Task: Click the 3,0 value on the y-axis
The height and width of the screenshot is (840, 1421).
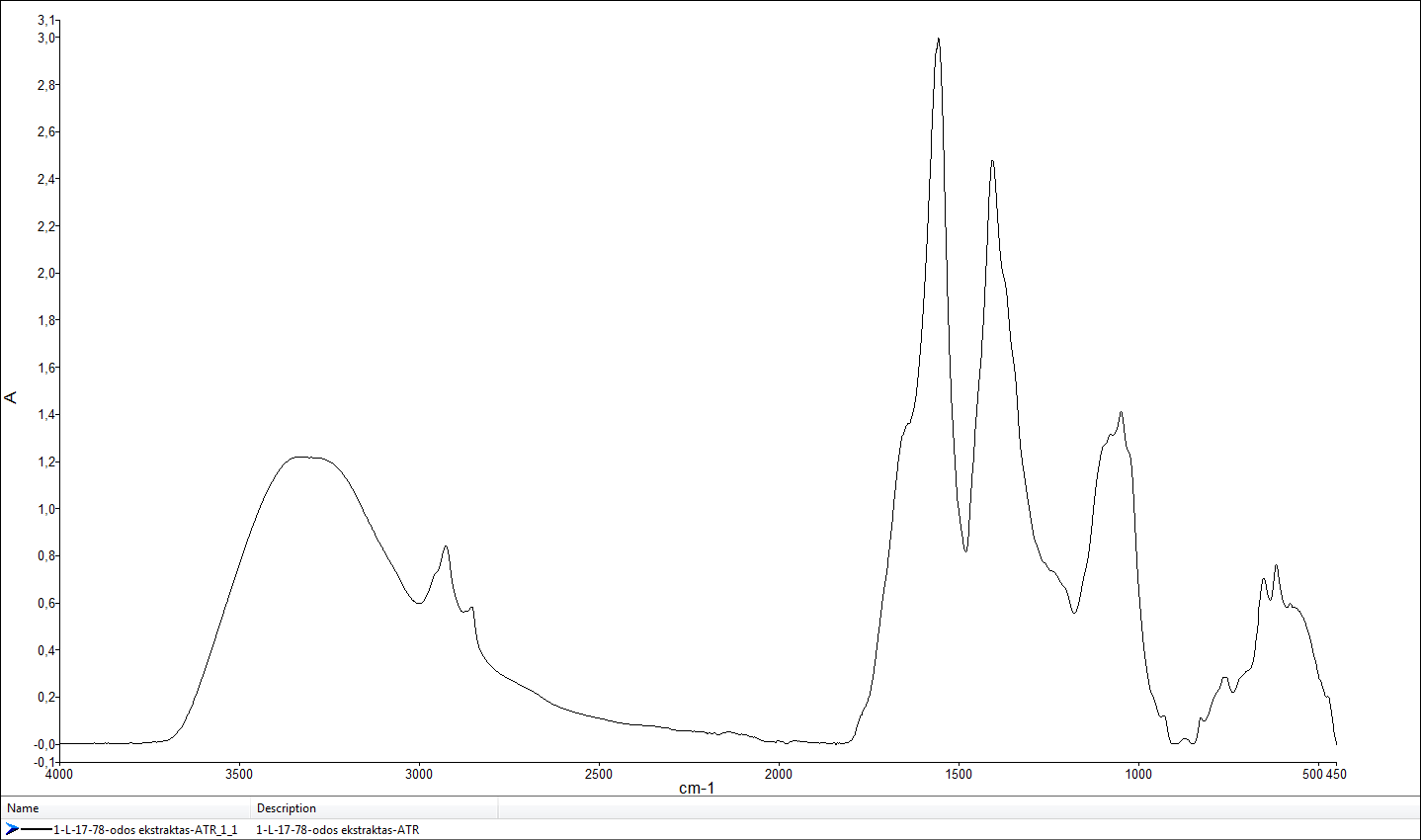Action: 46,38
